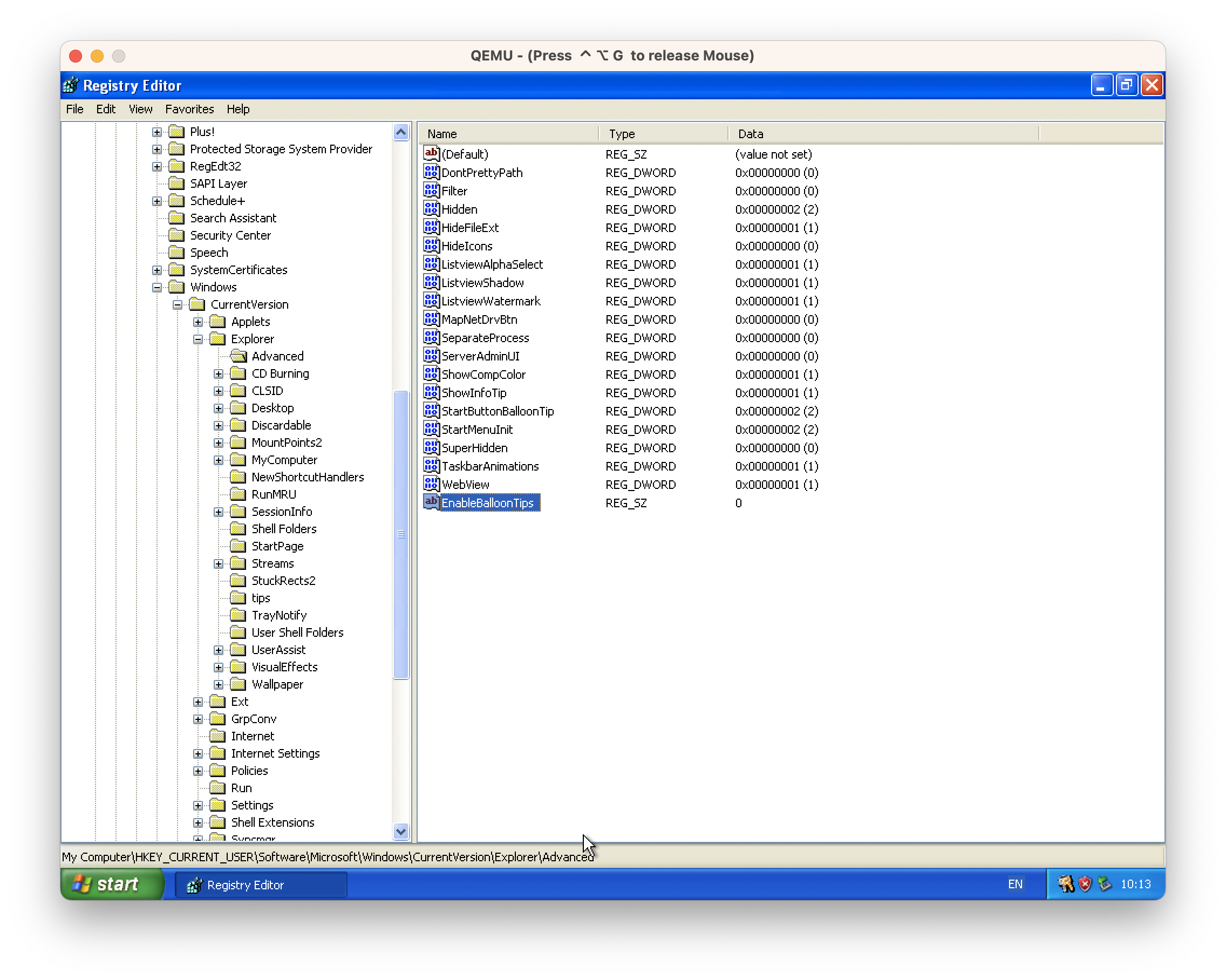Expand the Internet Settings key
1226x980 pixels.
click(x=198, y=753)
